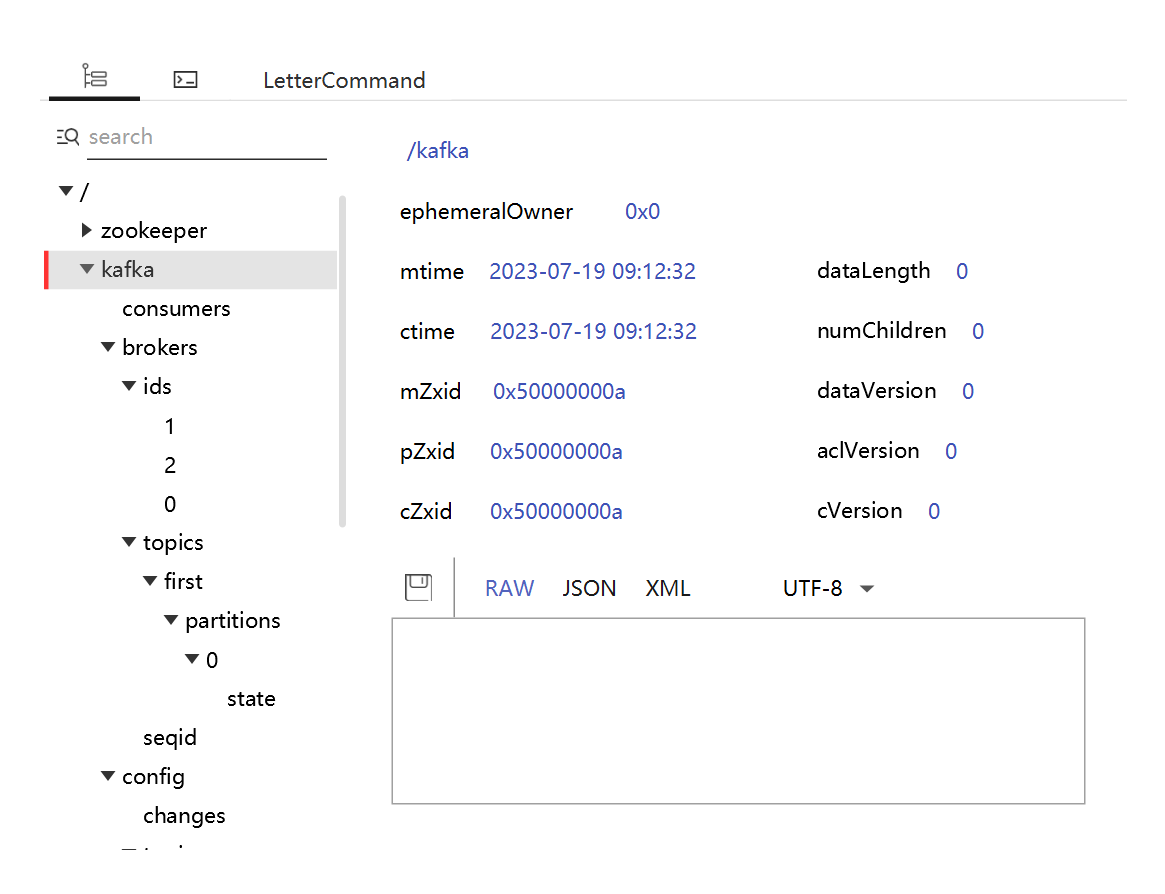Screen dimensions: 1165x894
Task: Collapse partition 0 node above state
Action: 192,659
